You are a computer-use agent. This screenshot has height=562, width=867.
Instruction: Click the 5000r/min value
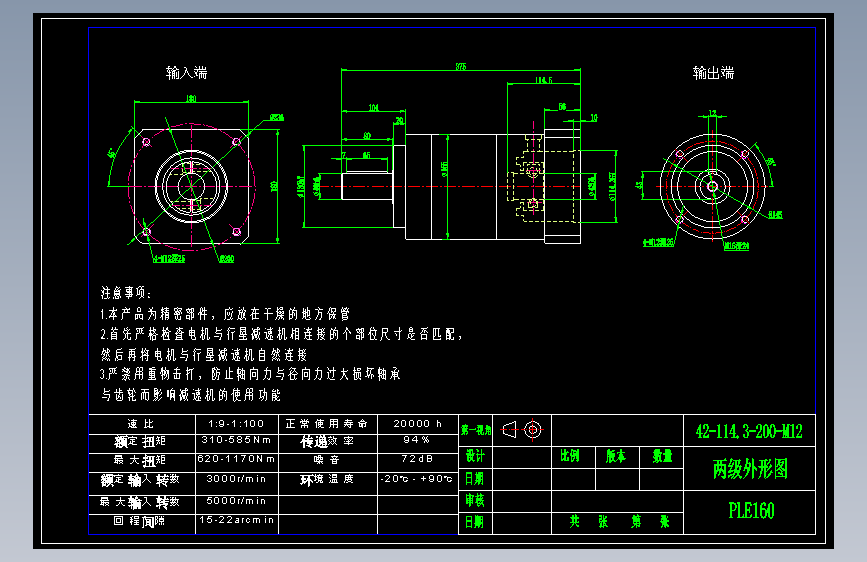click(237, 501)
